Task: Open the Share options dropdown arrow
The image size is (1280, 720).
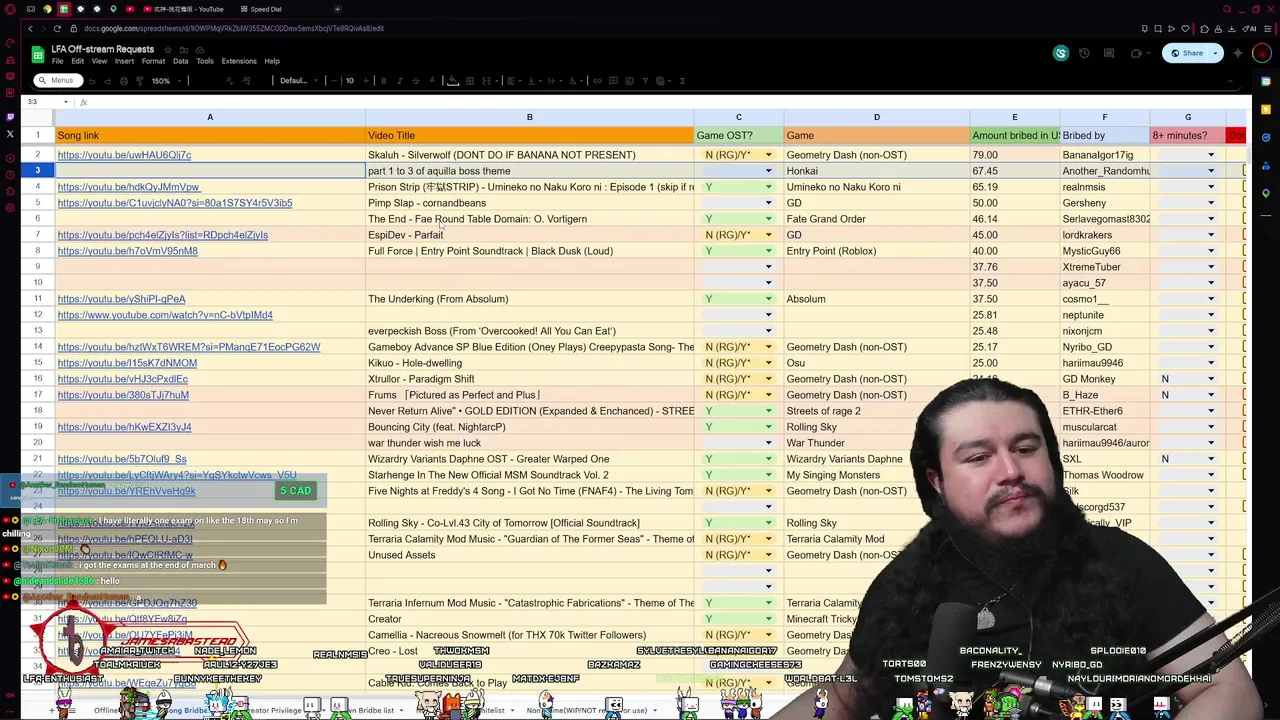Action: click(x=1215, y=53)
